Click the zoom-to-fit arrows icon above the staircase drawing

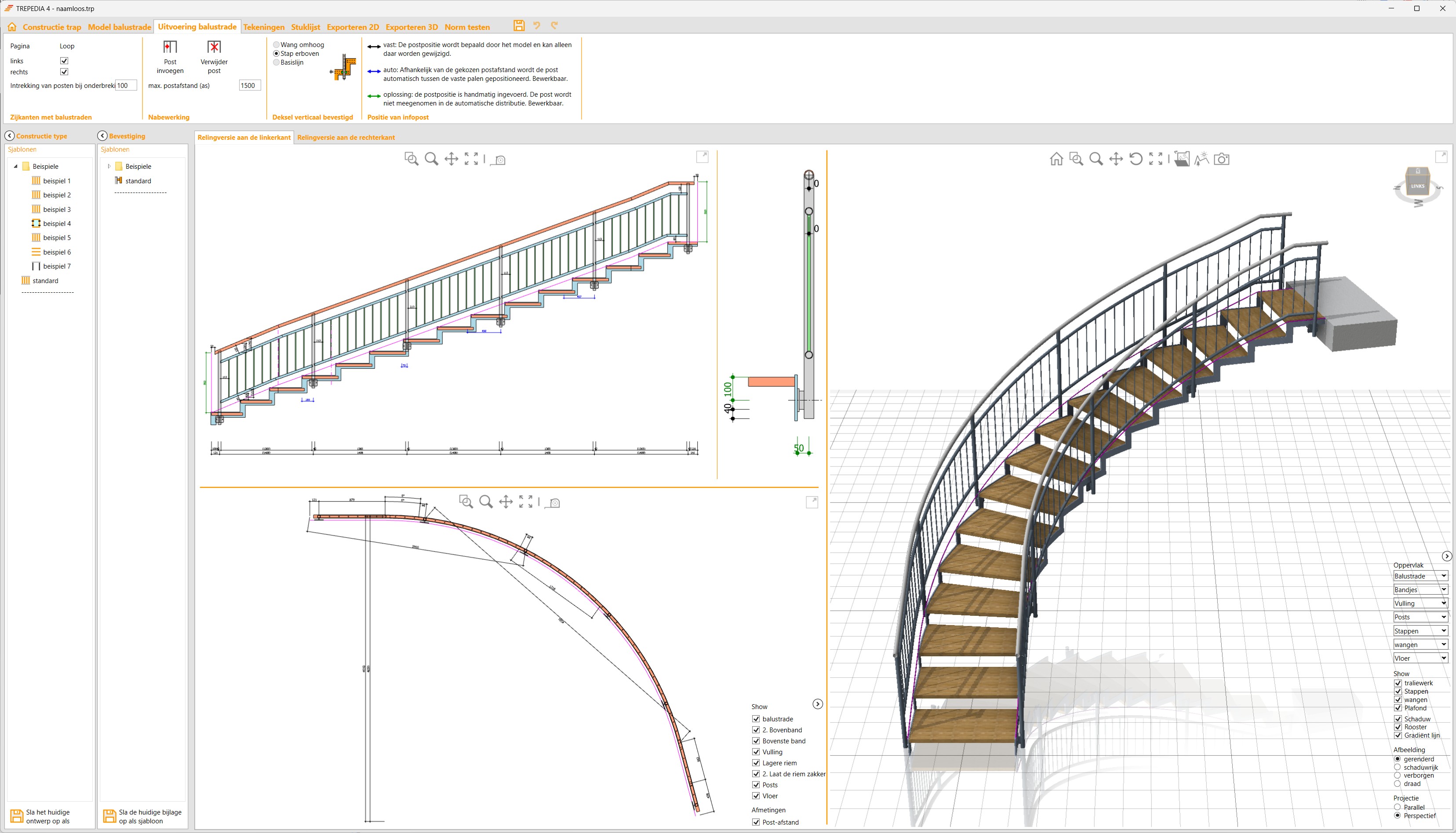pyautogui.click(x=471, y=160)
